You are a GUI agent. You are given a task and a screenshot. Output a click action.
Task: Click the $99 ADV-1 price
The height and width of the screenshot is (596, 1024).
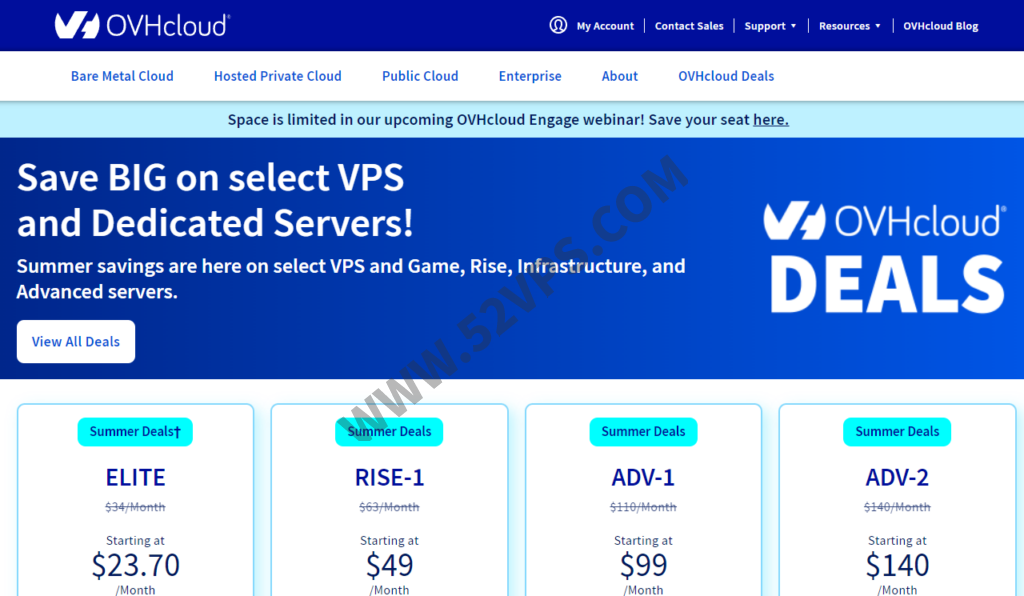643,565
